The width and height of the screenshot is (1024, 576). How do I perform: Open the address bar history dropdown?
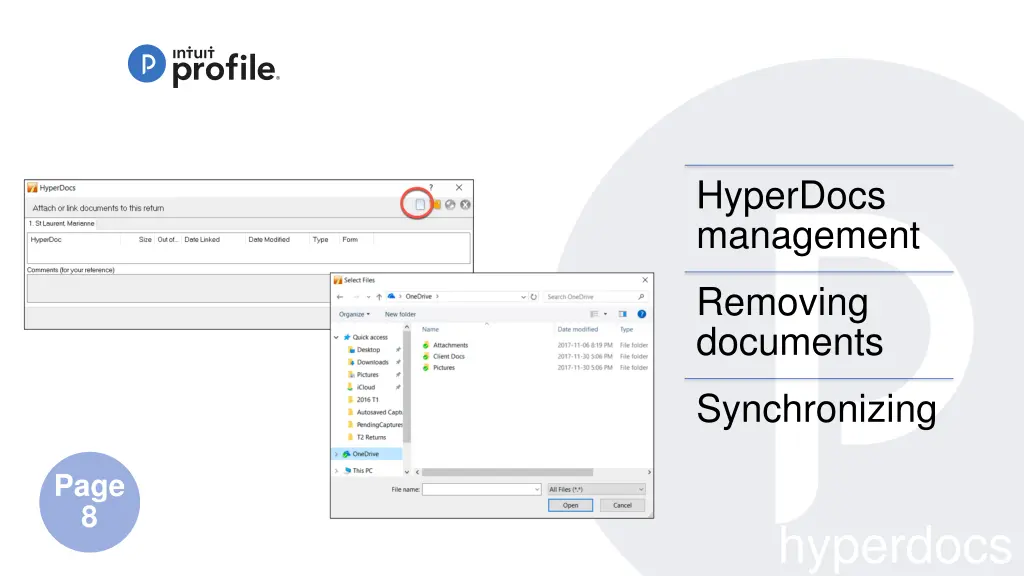click(523, 297)
